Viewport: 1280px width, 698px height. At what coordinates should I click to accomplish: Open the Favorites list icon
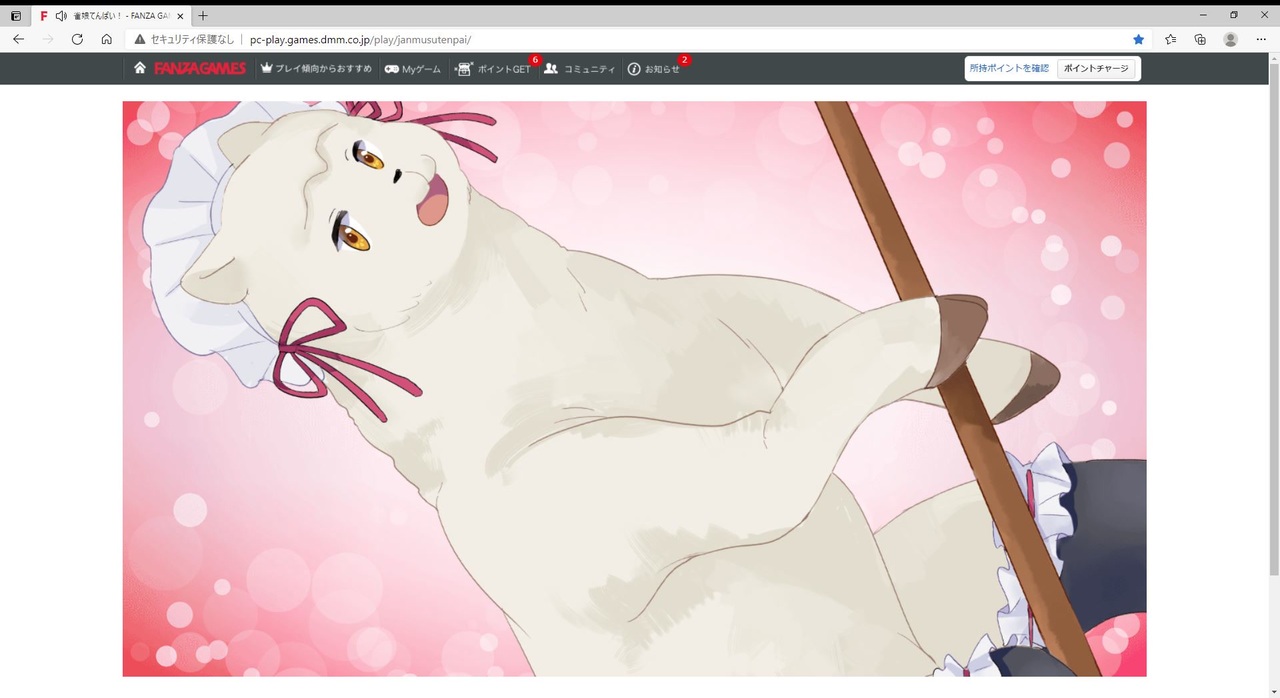point(1170,39)
